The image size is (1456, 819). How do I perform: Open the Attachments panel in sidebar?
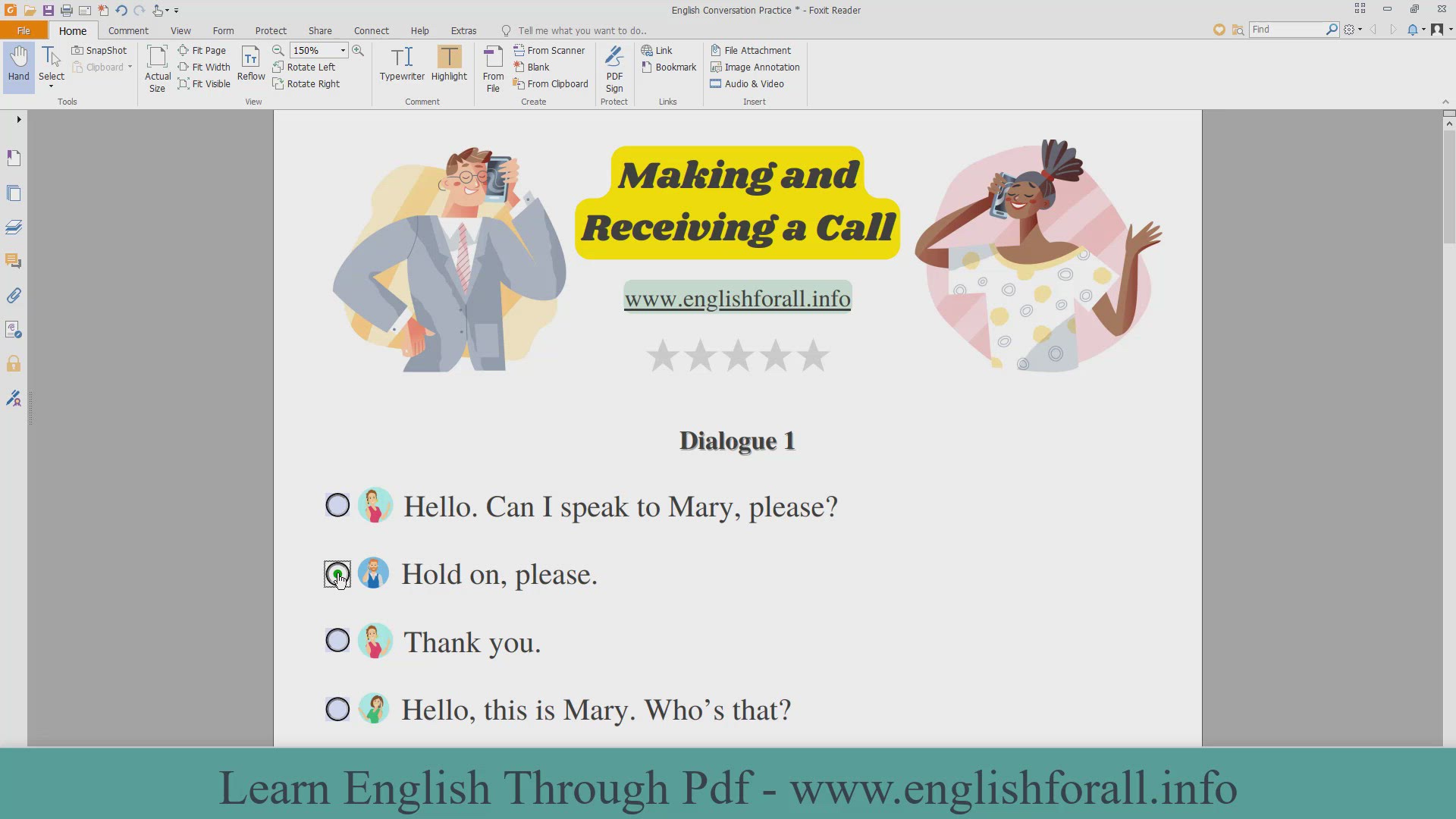14,296
